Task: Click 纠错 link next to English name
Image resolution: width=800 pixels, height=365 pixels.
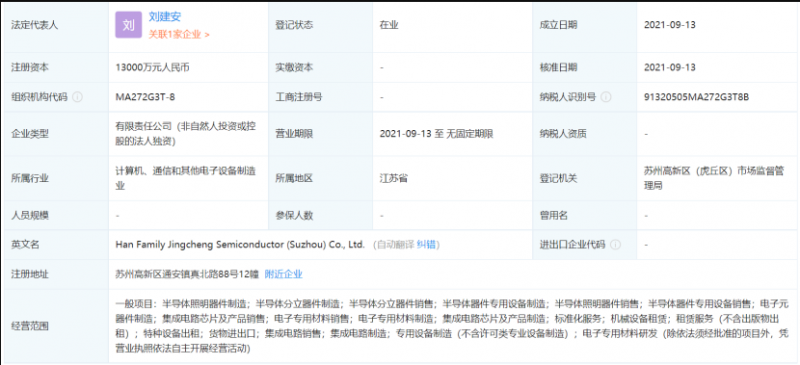Action: coord(427,245)
